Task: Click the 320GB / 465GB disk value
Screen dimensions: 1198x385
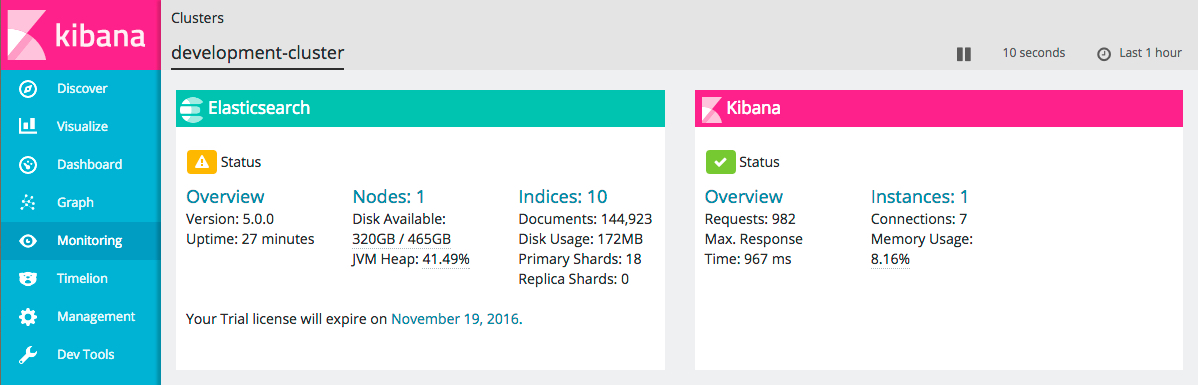Action: pyautogui.click(x=401, y=239)
